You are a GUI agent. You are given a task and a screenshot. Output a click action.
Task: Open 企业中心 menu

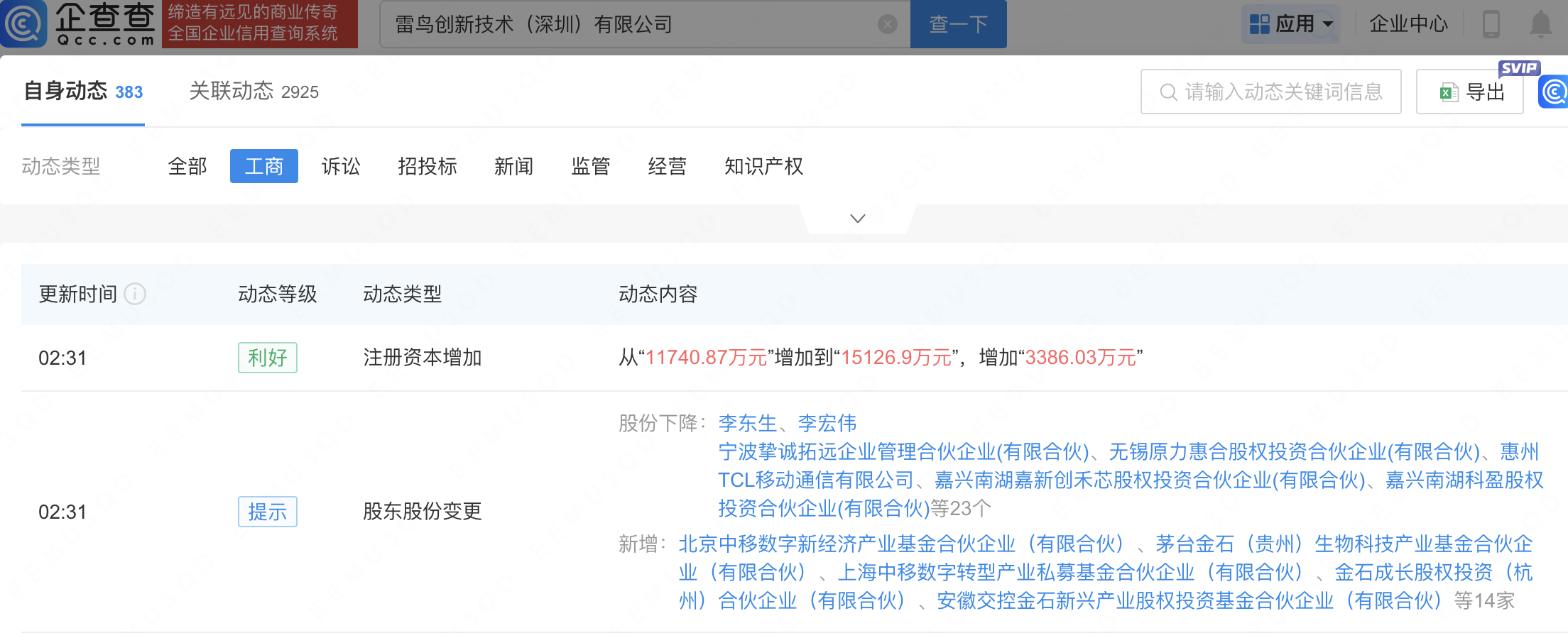tap(1408, 24)
